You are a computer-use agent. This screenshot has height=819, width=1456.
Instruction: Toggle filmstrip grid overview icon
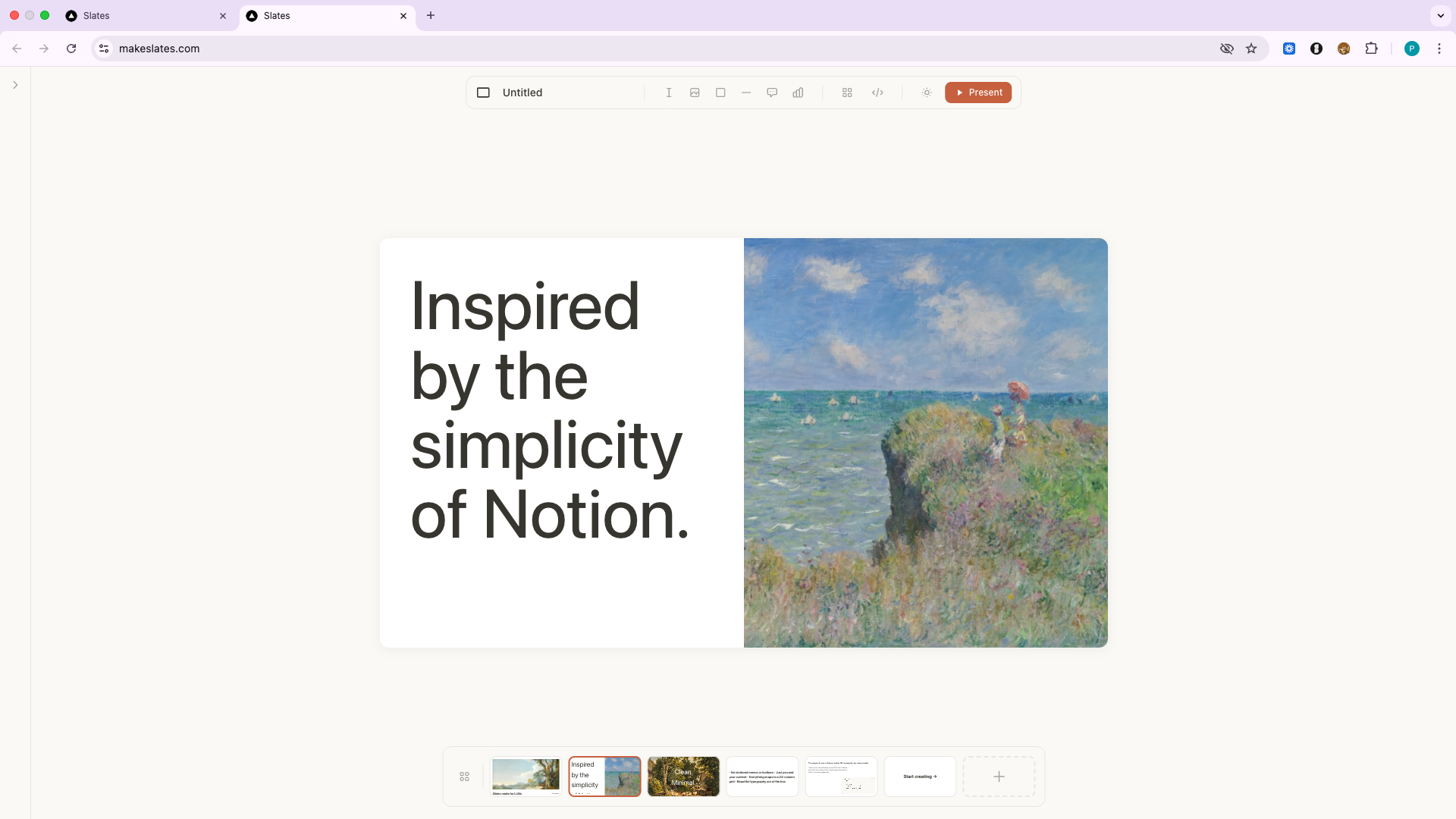pyautogui.click(x=464, y=777)
